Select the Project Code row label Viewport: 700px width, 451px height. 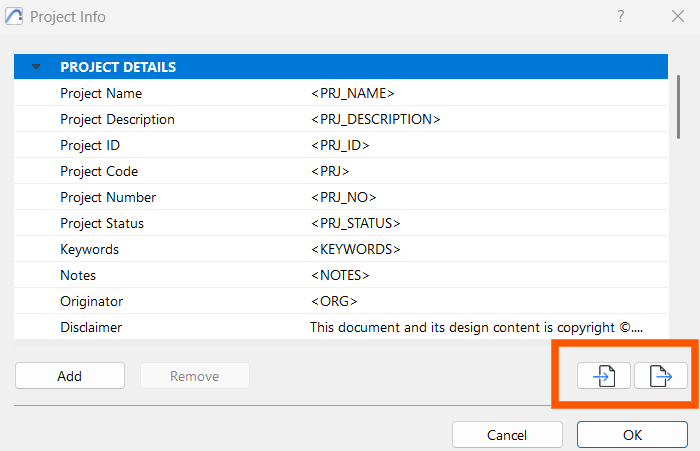pos(99,171)
